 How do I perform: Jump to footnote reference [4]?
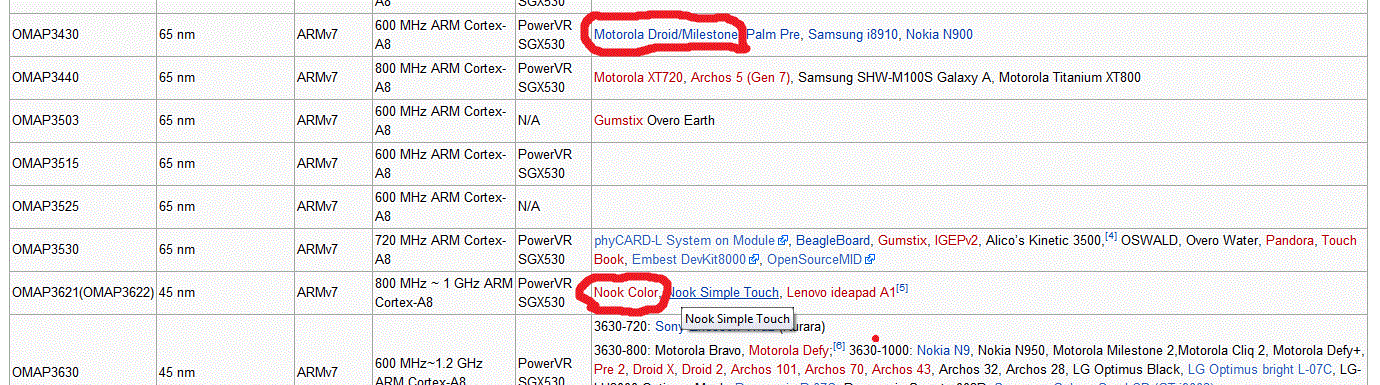(x=1111, y=237)
